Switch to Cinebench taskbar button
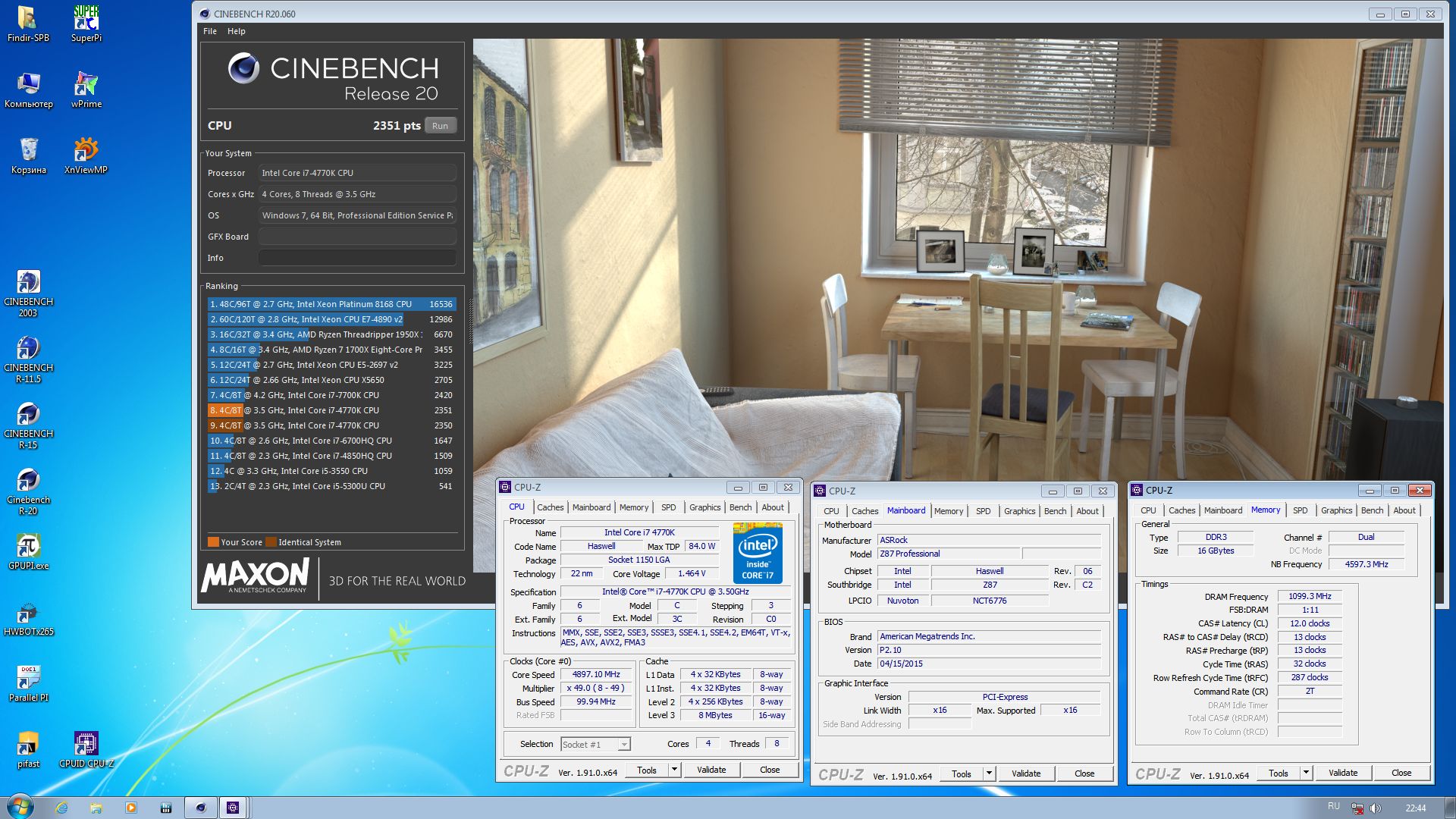This screenshot has width=1456, height=819. [200, 808]
